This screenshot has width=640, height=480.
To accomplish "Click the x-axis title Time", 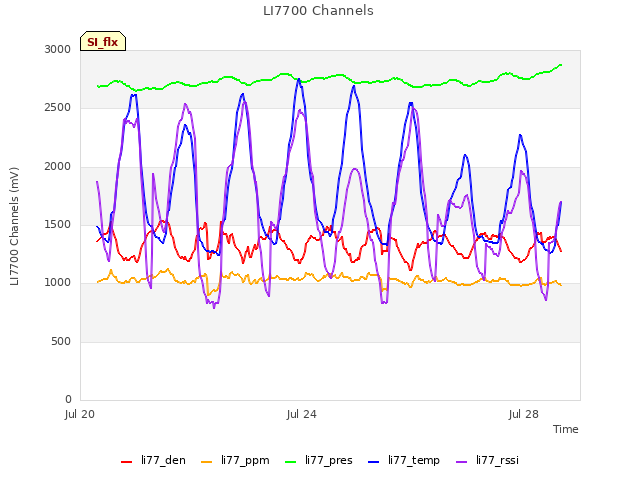I will tap(566, 429).
